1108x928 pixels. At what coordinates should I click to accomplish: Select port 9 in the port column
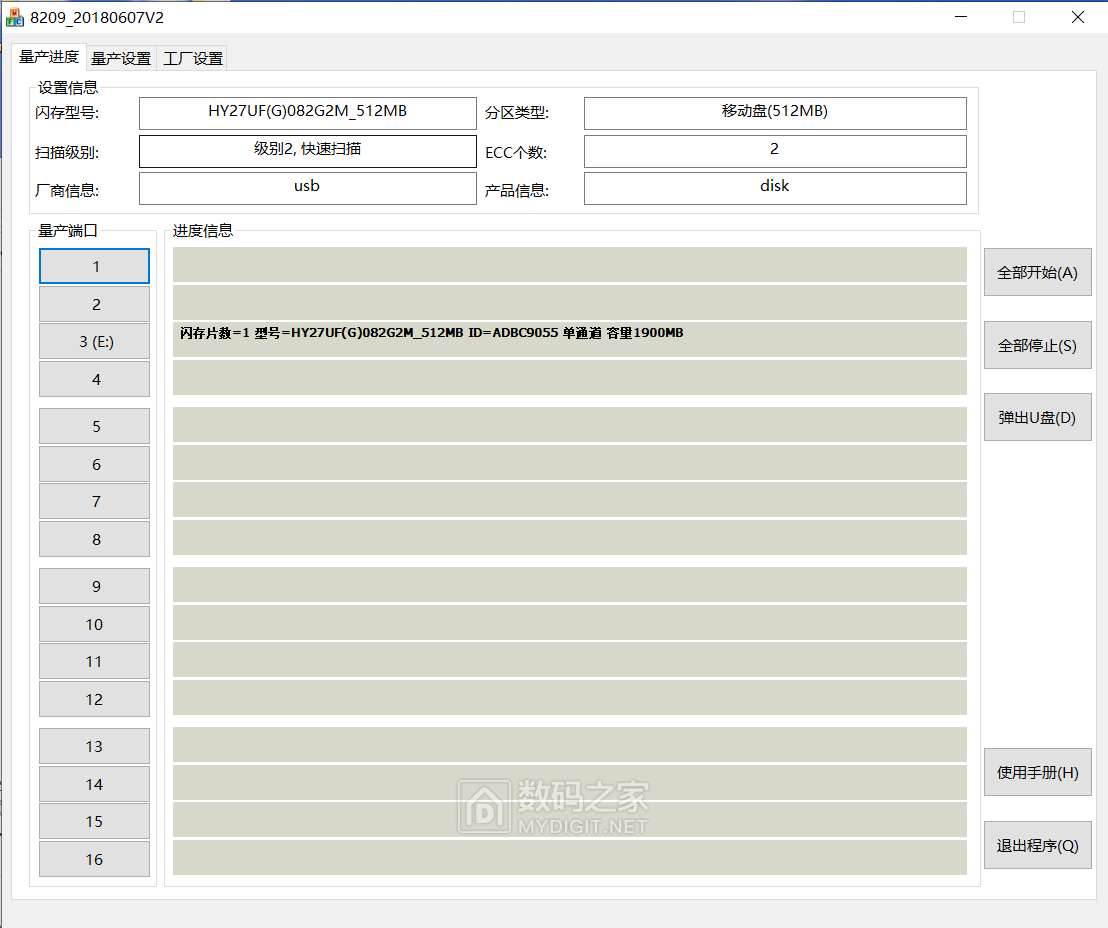pos(94,585)
